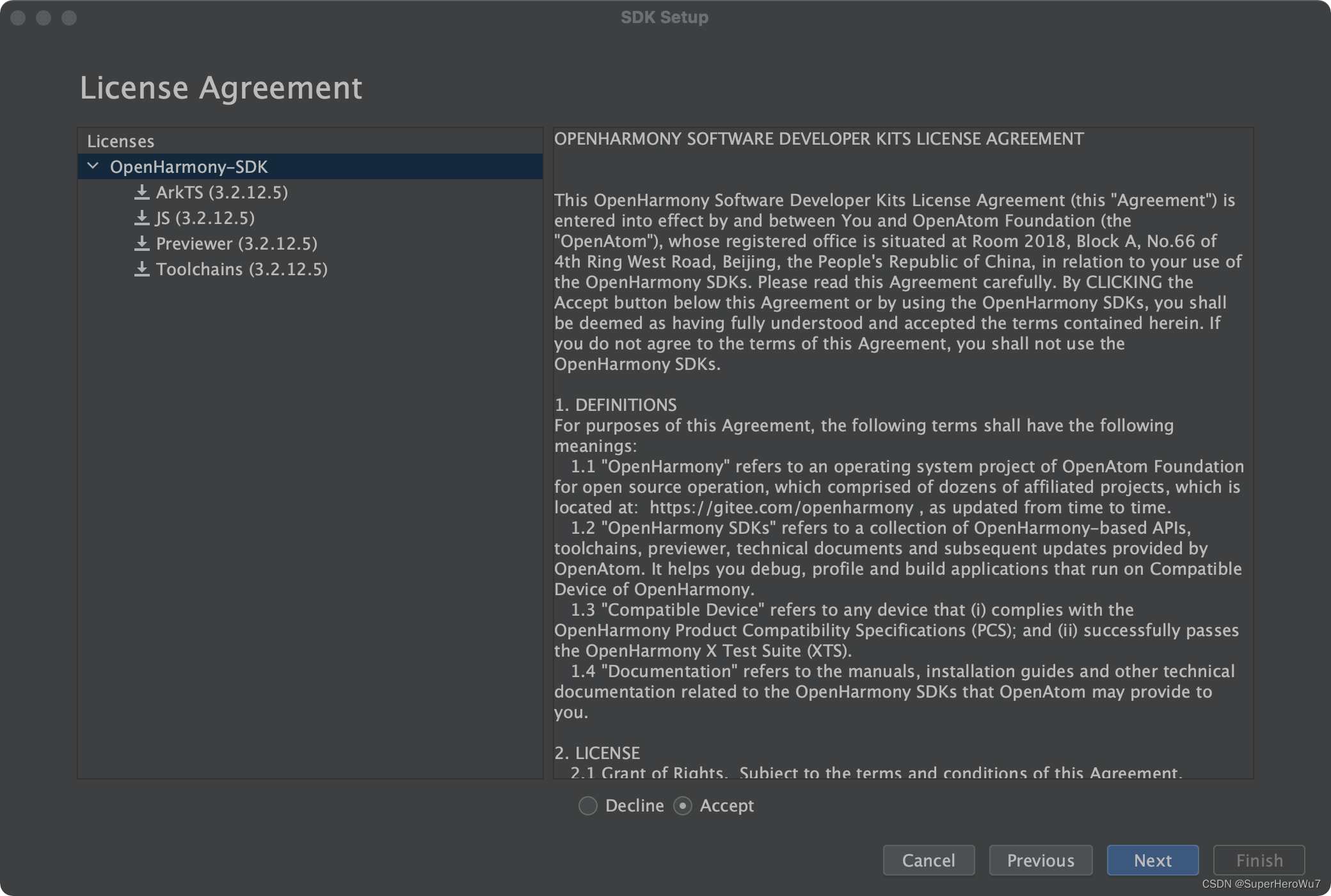Click the Cancel button

929,860
